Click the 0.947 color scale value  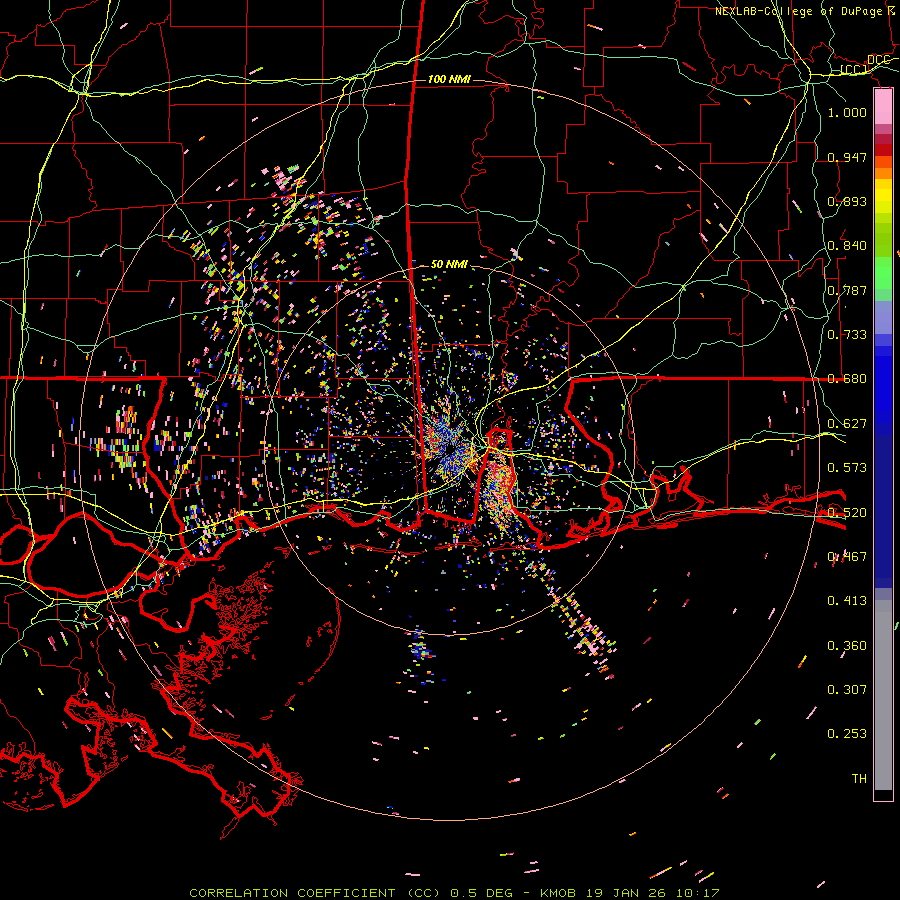847,157
